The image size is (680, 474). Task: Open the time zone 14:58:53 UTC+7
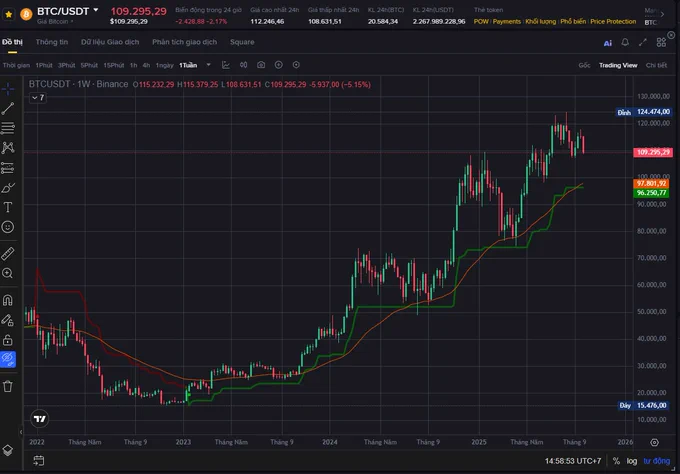tap(573, 461)
